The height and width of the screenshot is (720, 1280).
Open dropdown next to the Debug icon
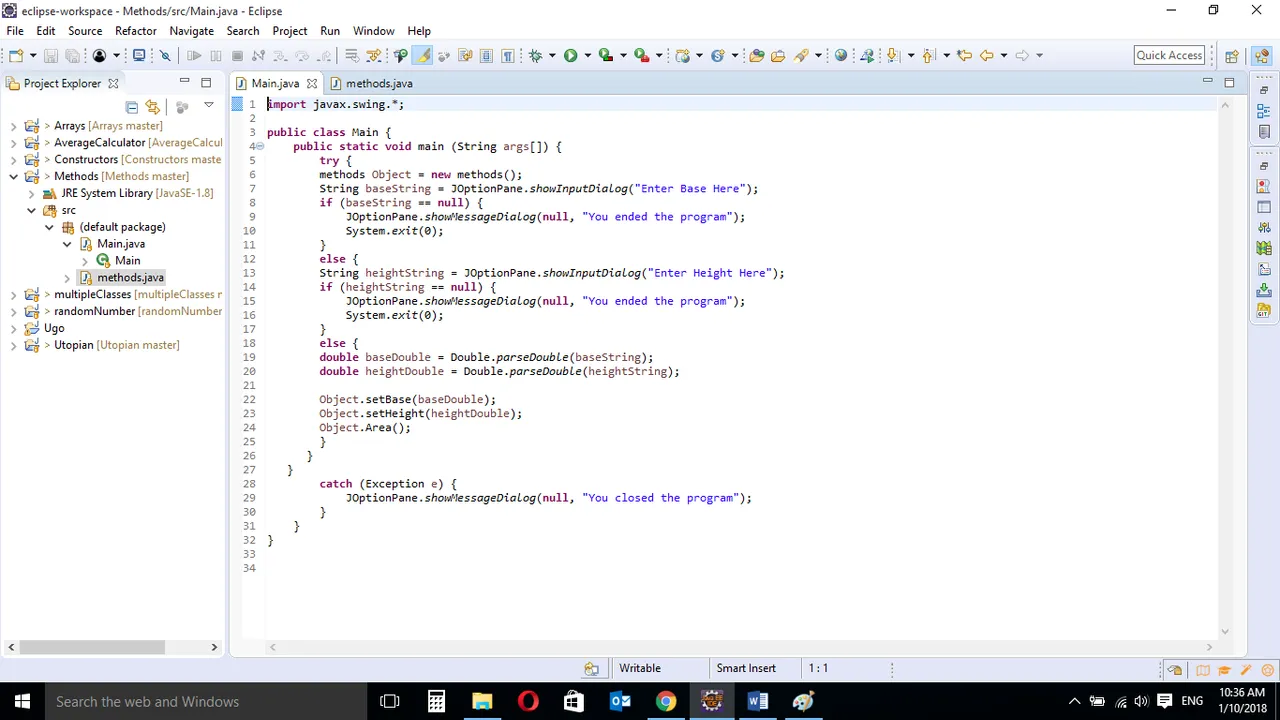553,55
